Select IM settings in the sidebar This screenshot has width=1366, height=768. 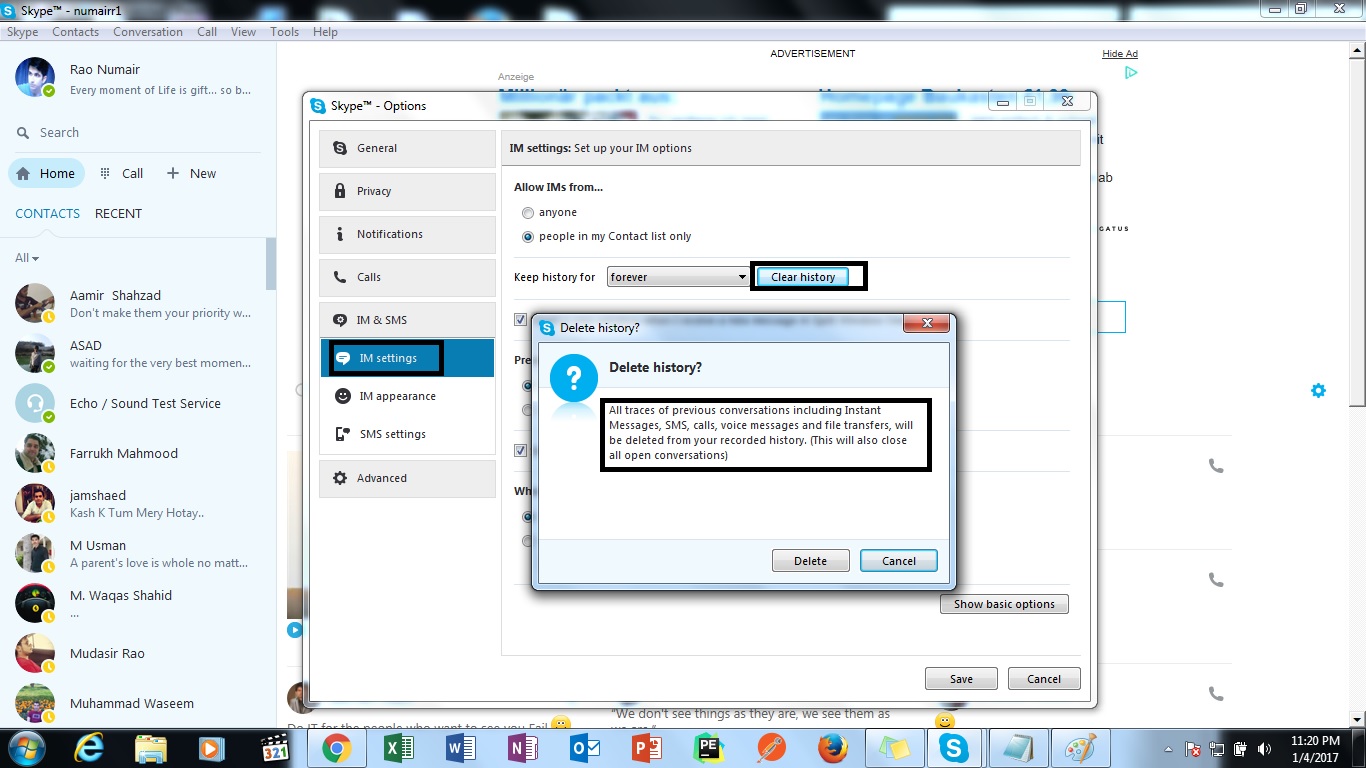click(407, 358)
